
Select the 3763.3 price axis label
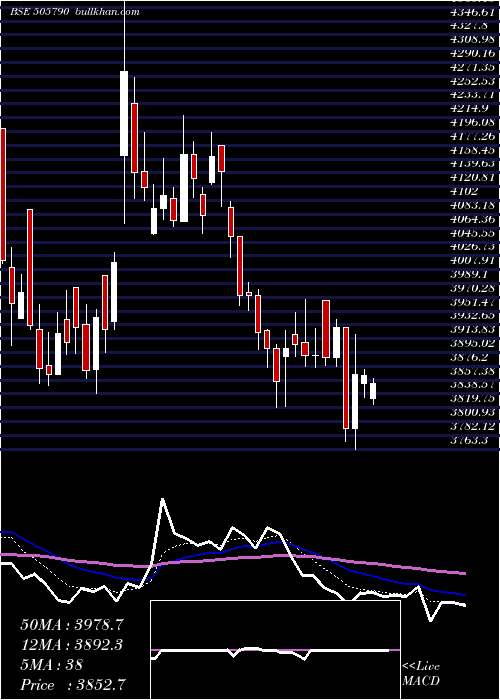(471, 440)
